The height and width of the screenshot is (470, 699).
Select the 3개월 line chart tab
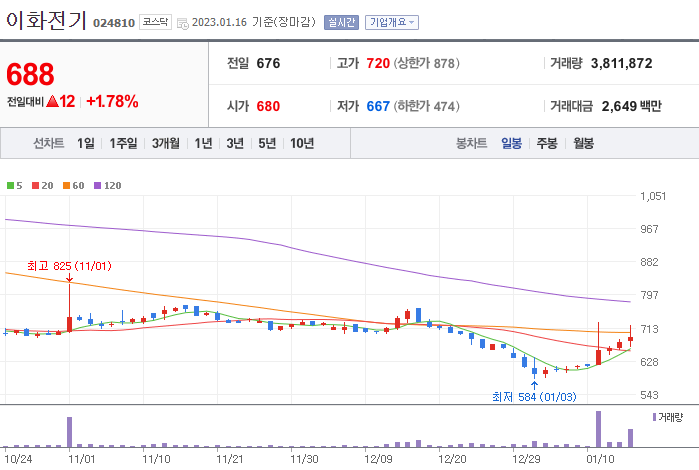click(x=166, y=143)
